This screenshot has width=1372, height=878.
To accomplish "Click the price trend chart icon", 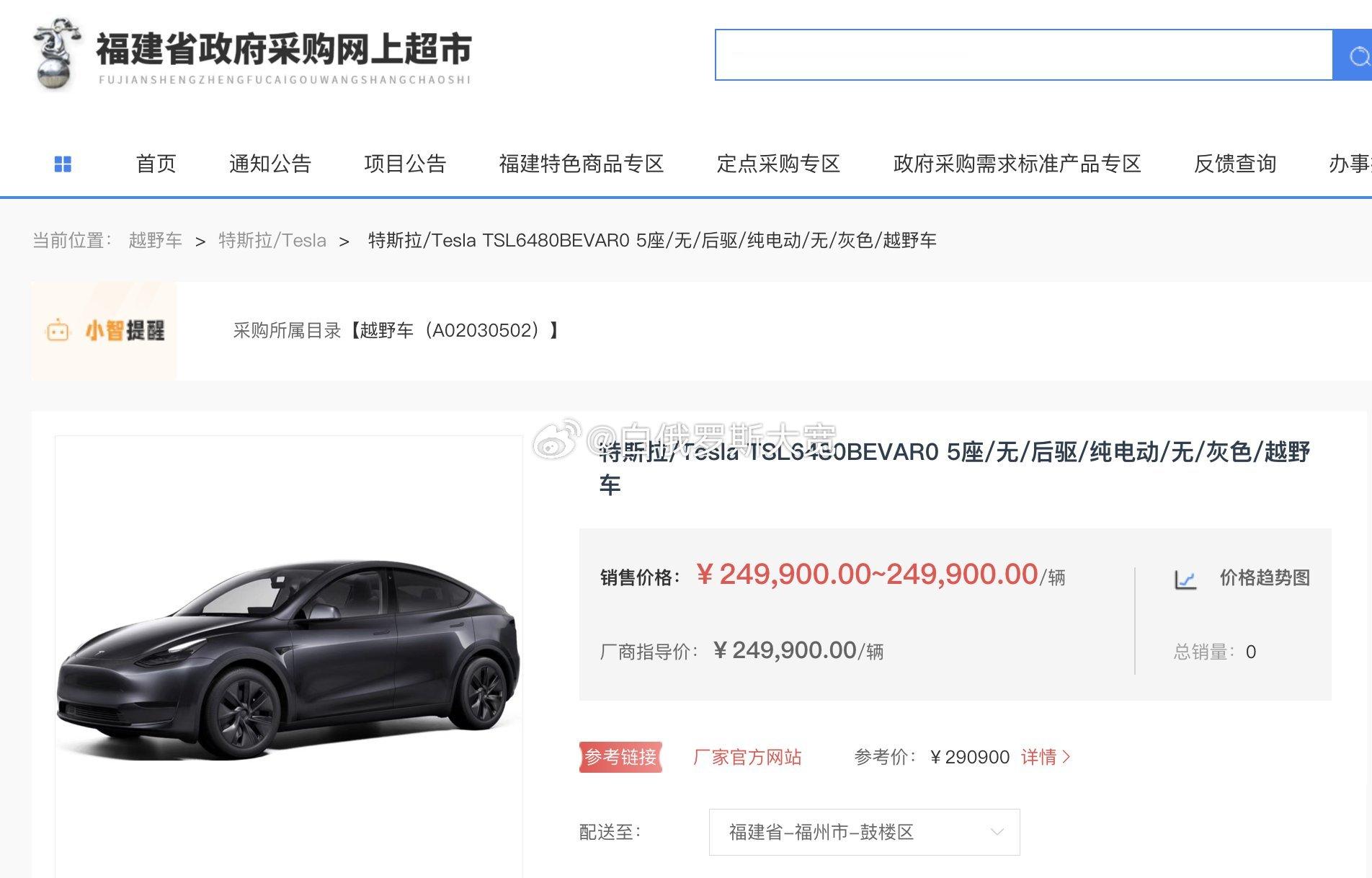I will tap(1185, 579).
